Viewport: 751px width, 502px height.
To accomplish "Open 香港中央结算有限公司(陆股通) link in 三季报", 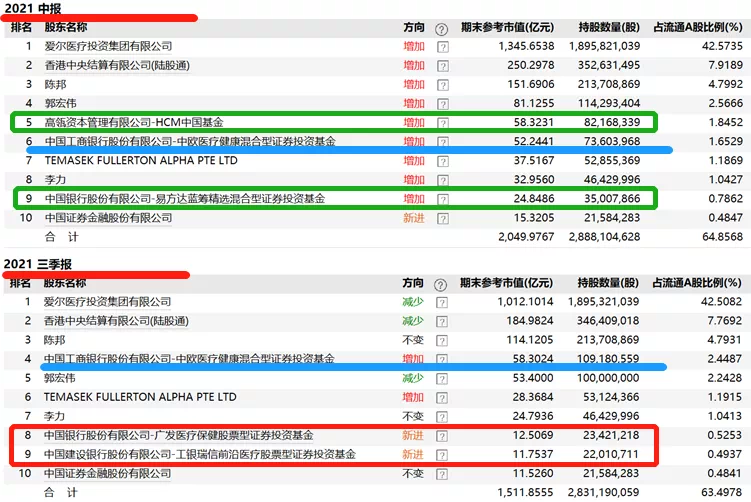I will click(x=116, y=321).
